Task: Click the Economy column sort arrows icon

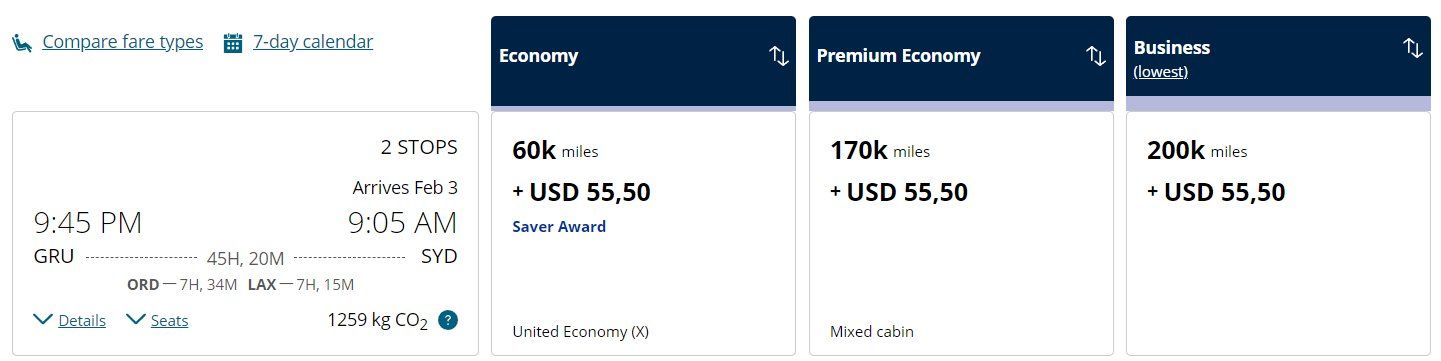Action: coord(779,56)
